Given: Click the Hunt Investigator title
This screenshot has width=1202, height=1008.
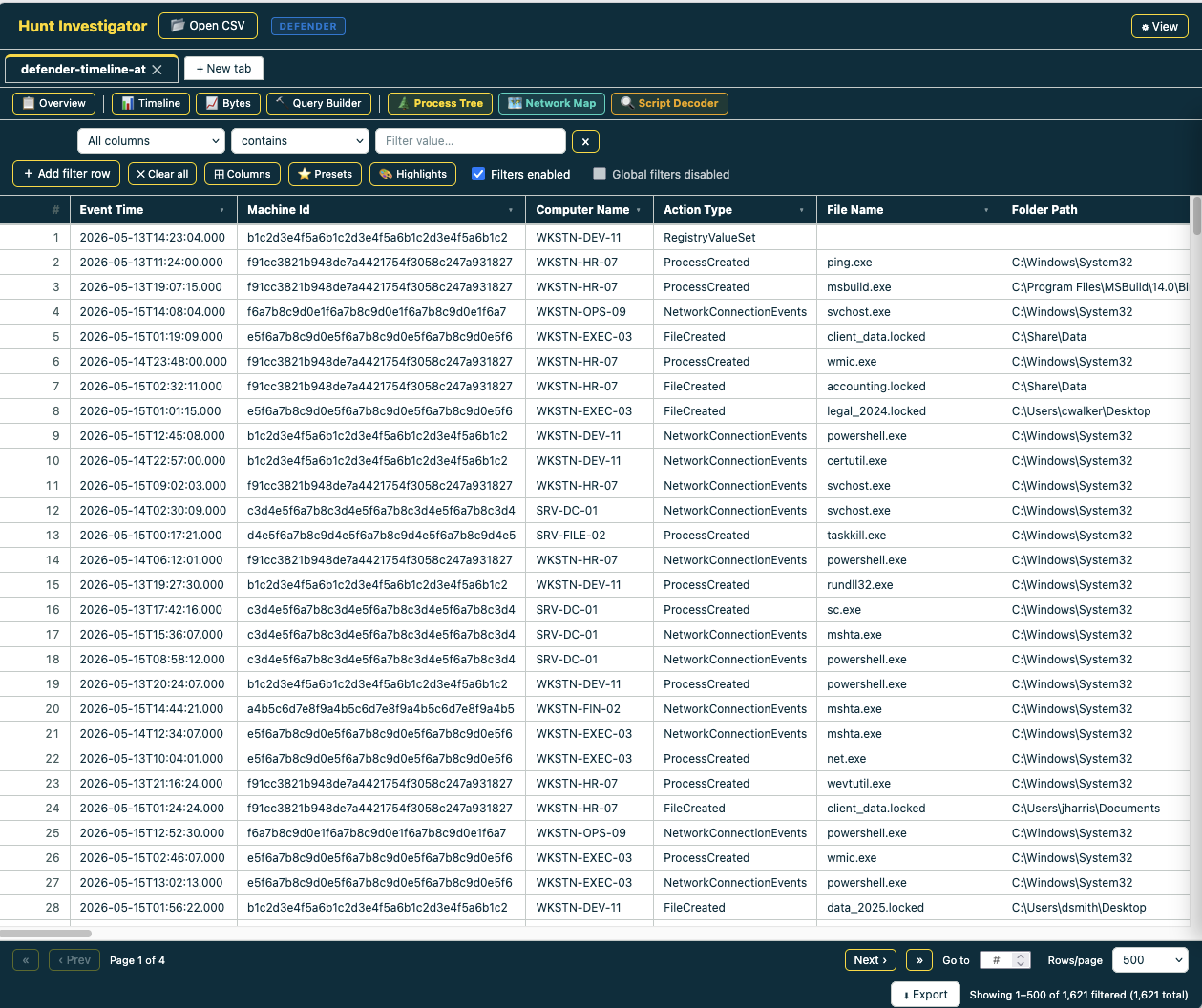Looking at the screenshot, I should click(82, 26).
